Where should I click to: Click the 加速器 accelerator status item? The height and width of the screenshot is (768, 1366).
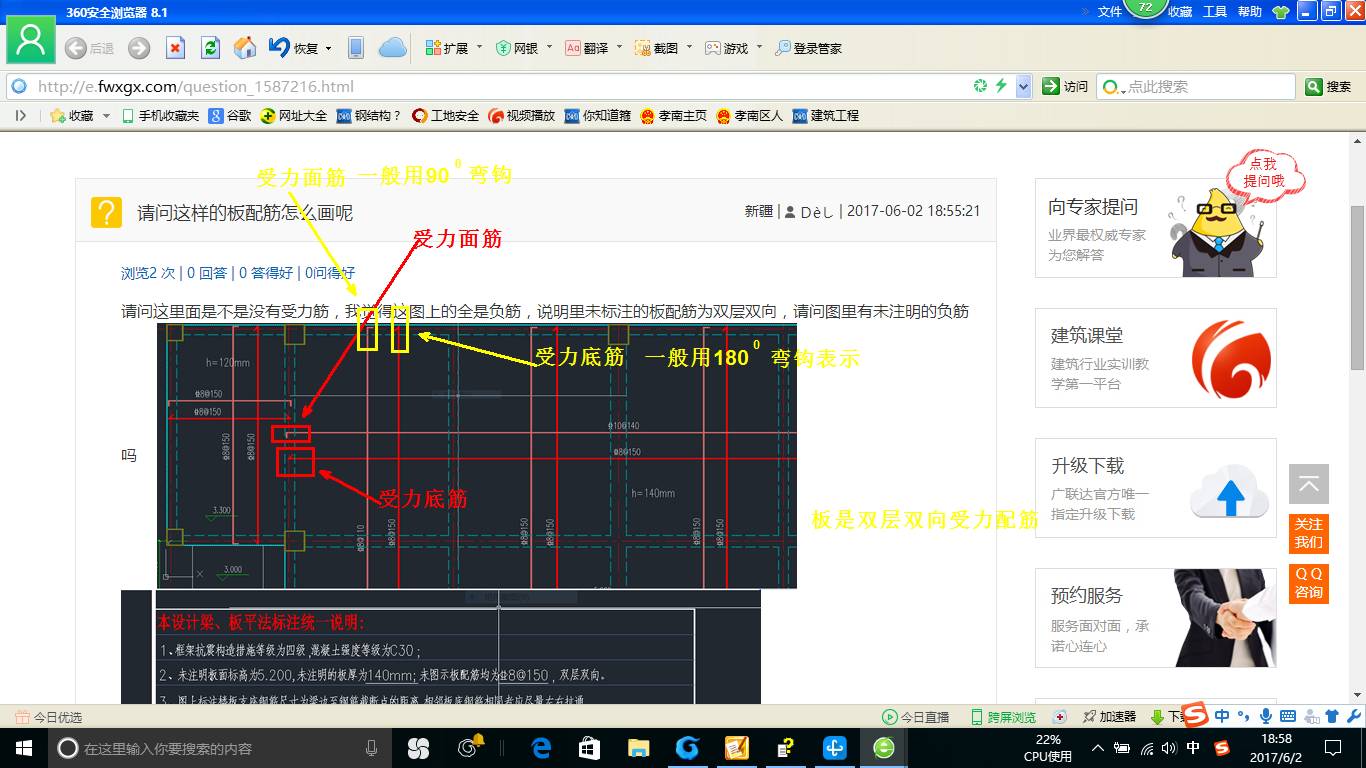(1109, 717)
